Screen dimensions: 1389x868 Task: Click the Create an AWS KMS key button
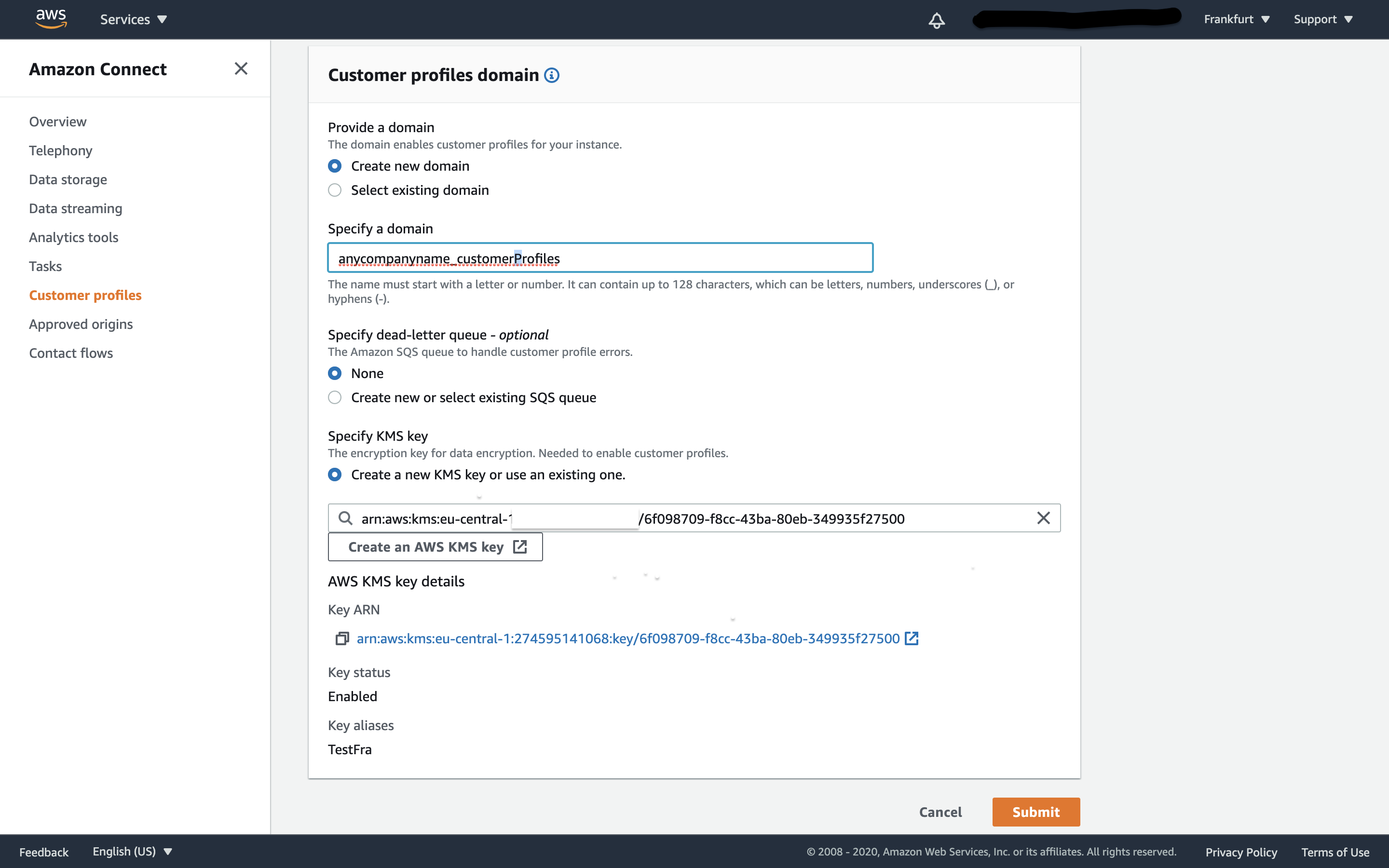[x=435, y=547]
